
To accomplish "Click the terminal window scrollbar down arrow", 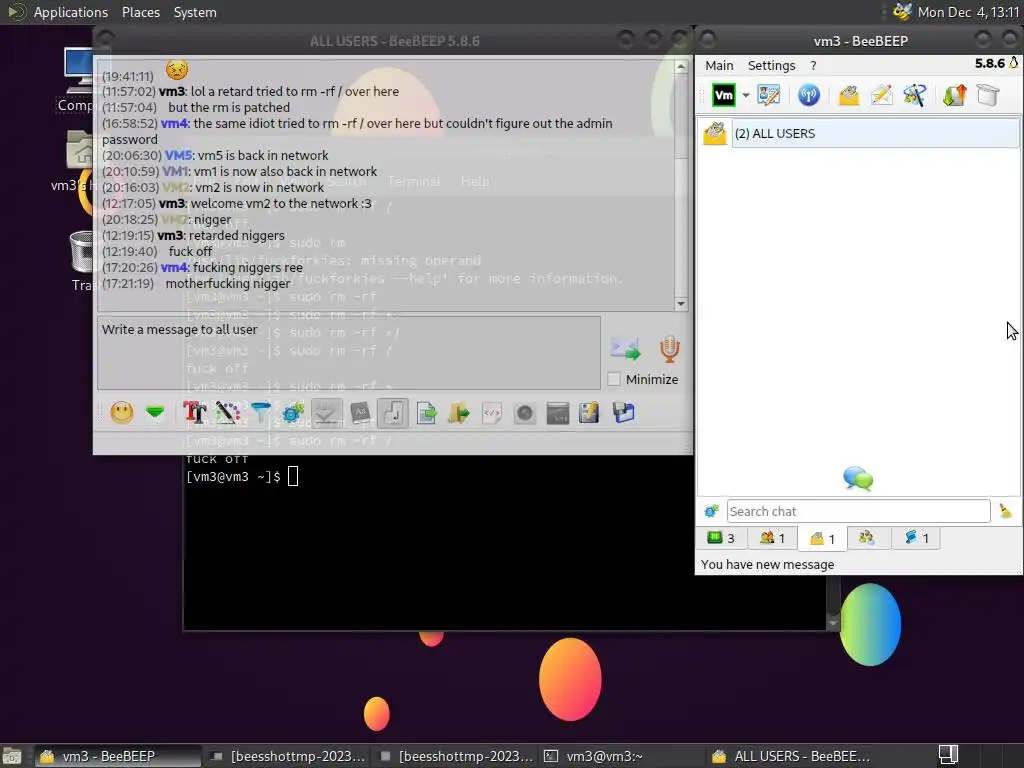I will (x=833, y=623).
